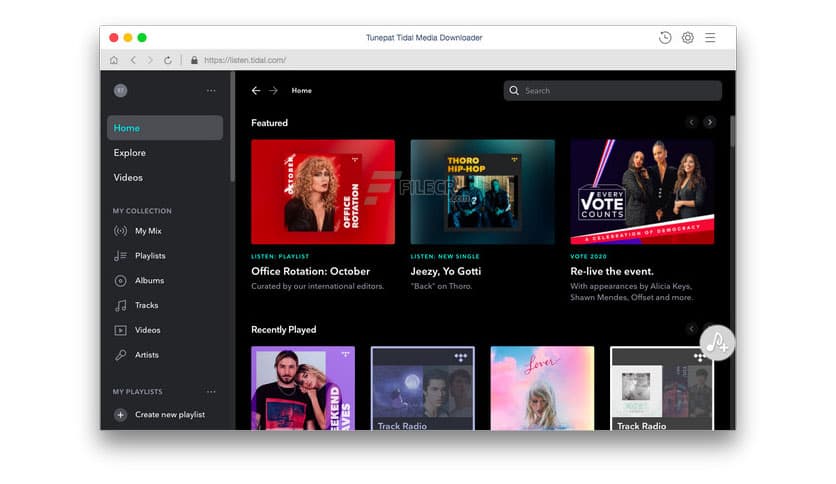Click the Tracks music note icon
Image resolution: width=836 pixels, height=484 pixels.
pos(120,305)
